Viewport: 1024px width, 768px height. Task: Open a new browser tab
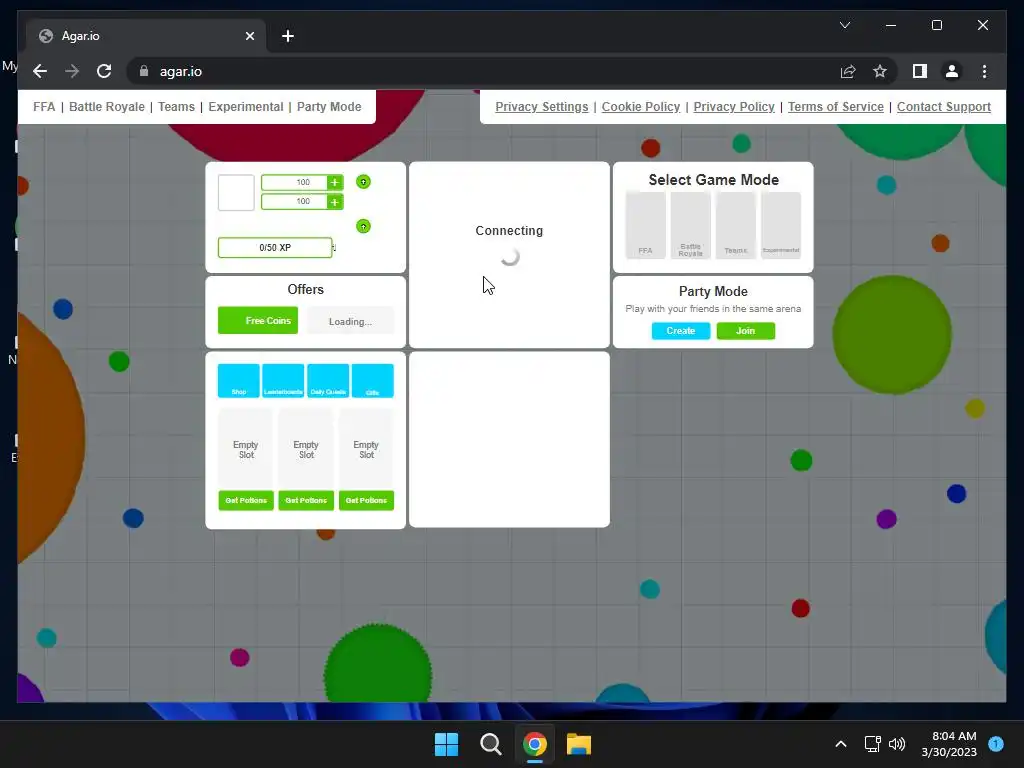[x=287, y=36]
